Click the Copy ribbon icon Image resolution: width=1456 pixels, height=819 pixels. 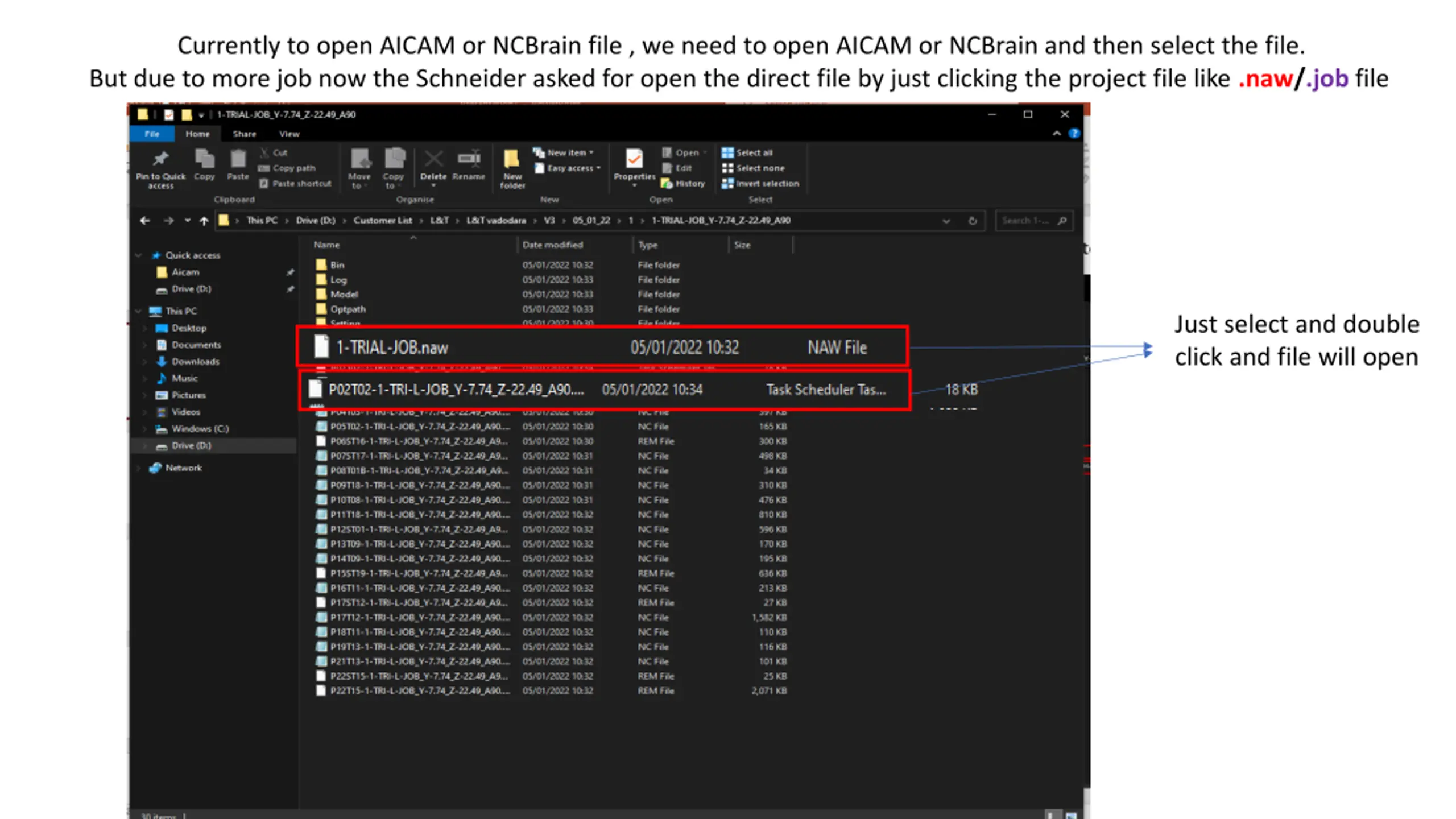pos(204,165)
